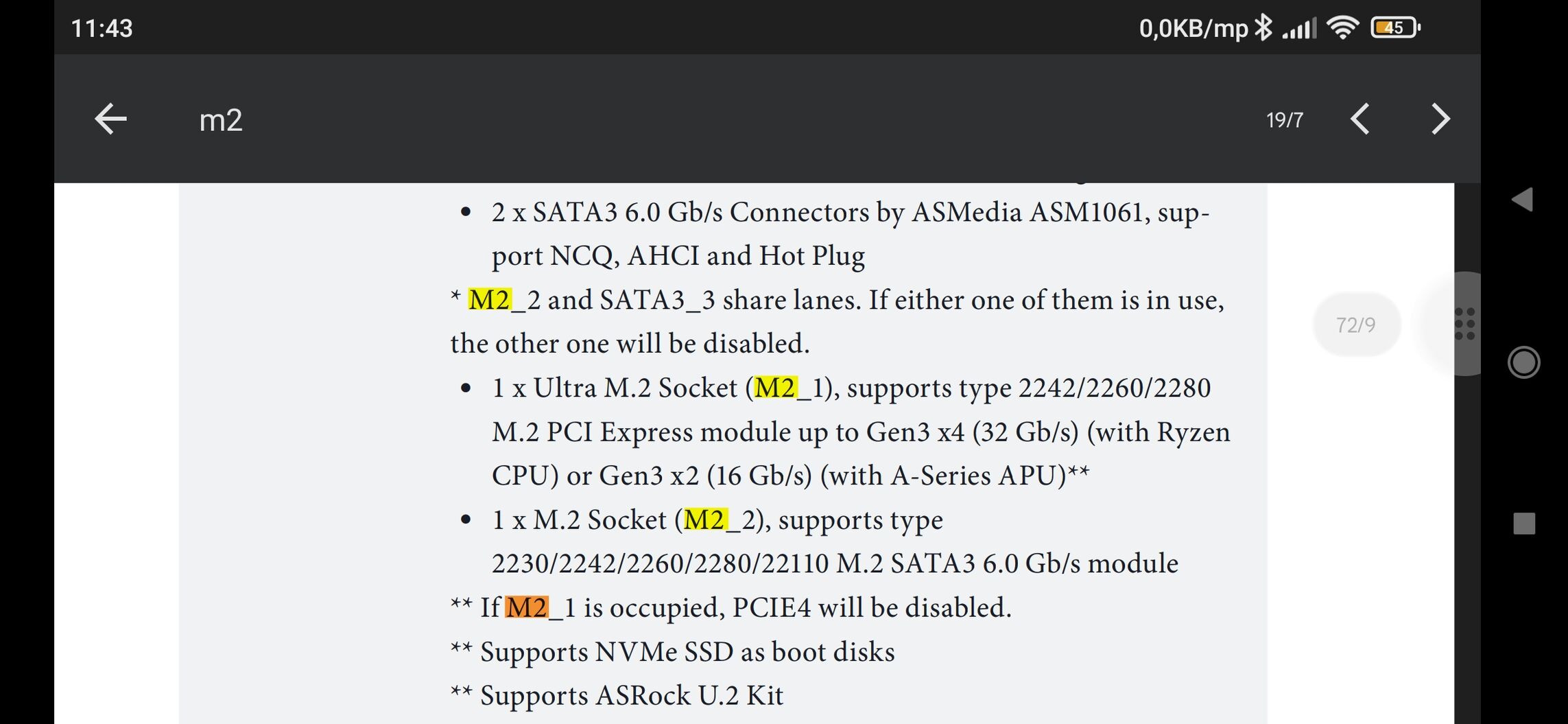
Task: Tap the Android home circle button
Action: (x=1523, y=362)
